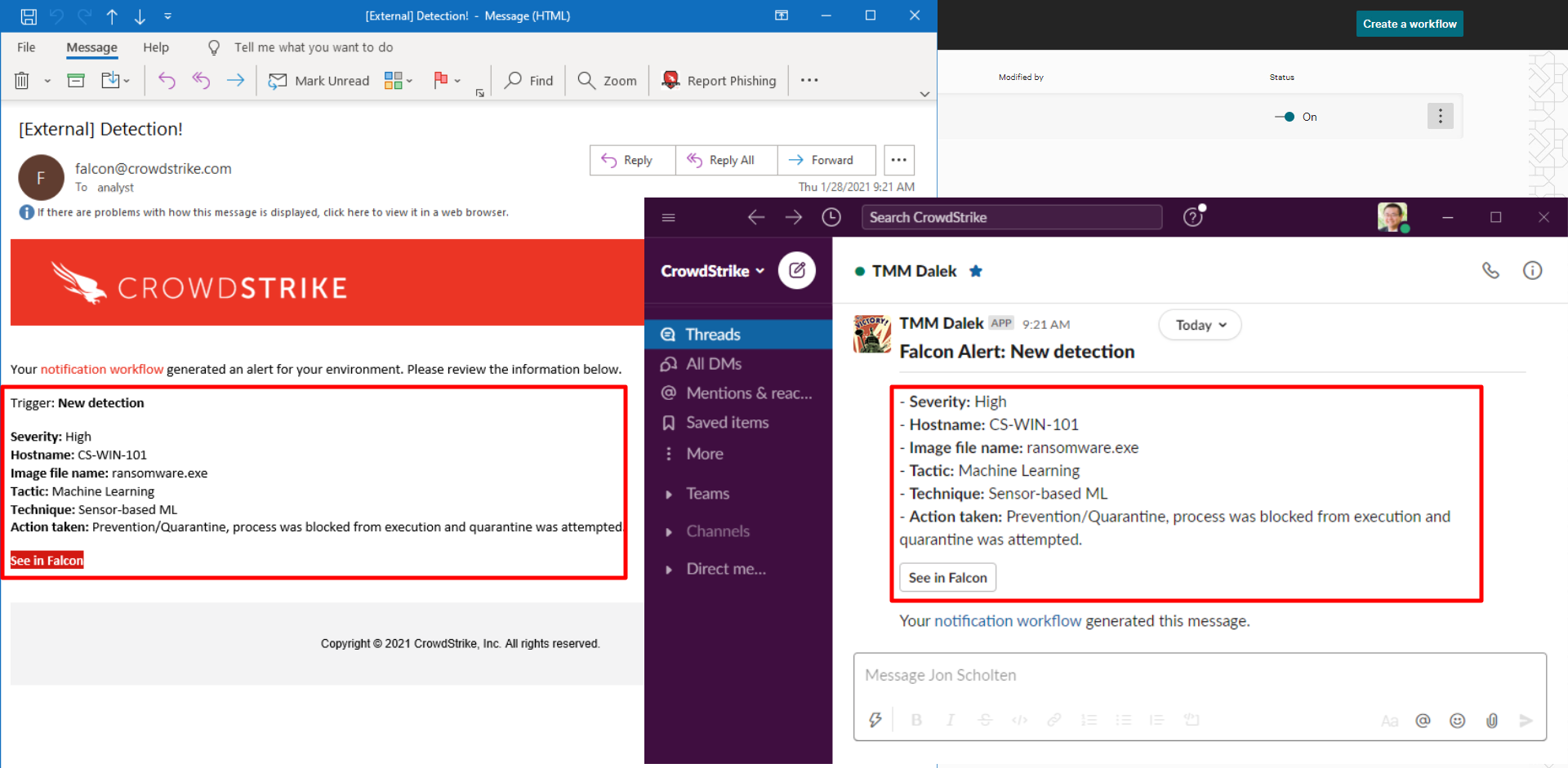Open the Today dropdown above the Slack message
Image resolution: width=1568 pixels, height=768 pixels.
(x=1199, y=324)
